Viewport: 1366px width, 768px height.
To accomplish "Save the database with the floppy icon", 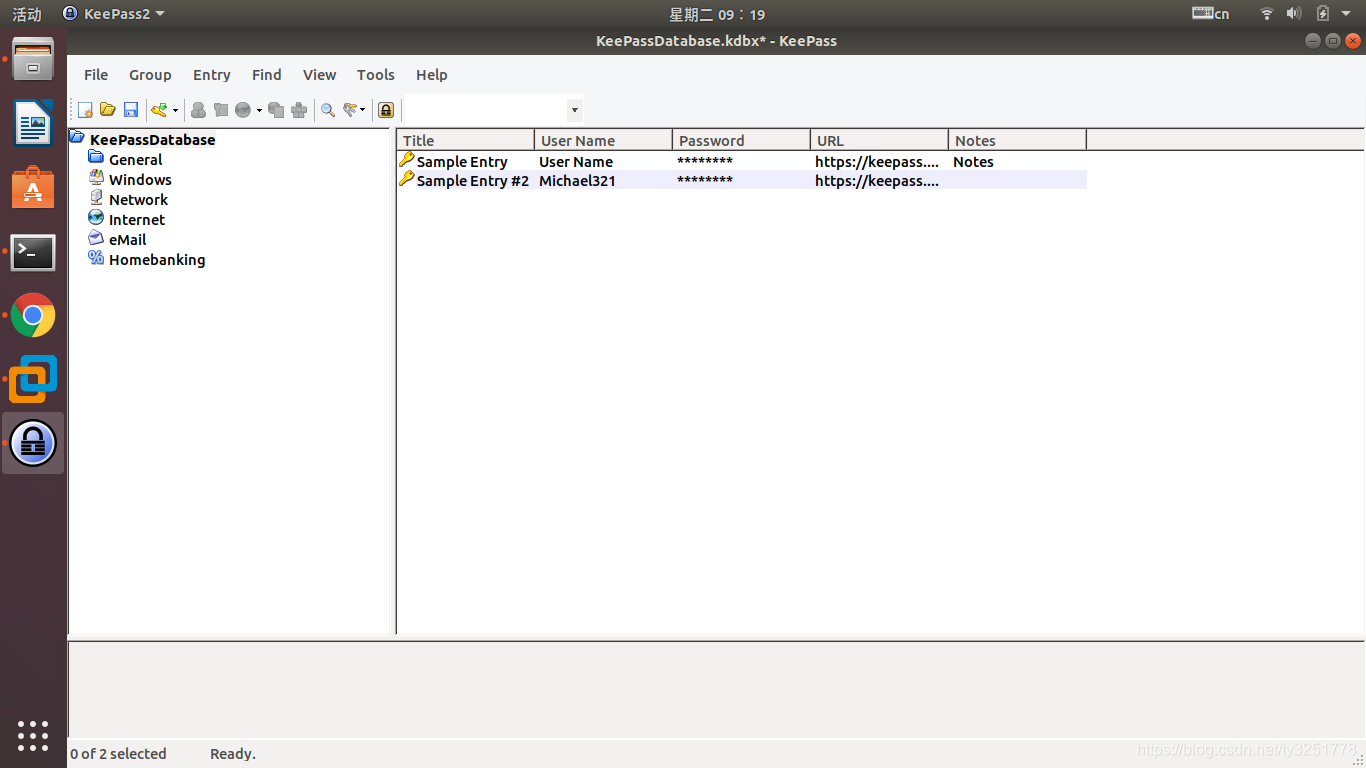I will [x=131, y=110].
